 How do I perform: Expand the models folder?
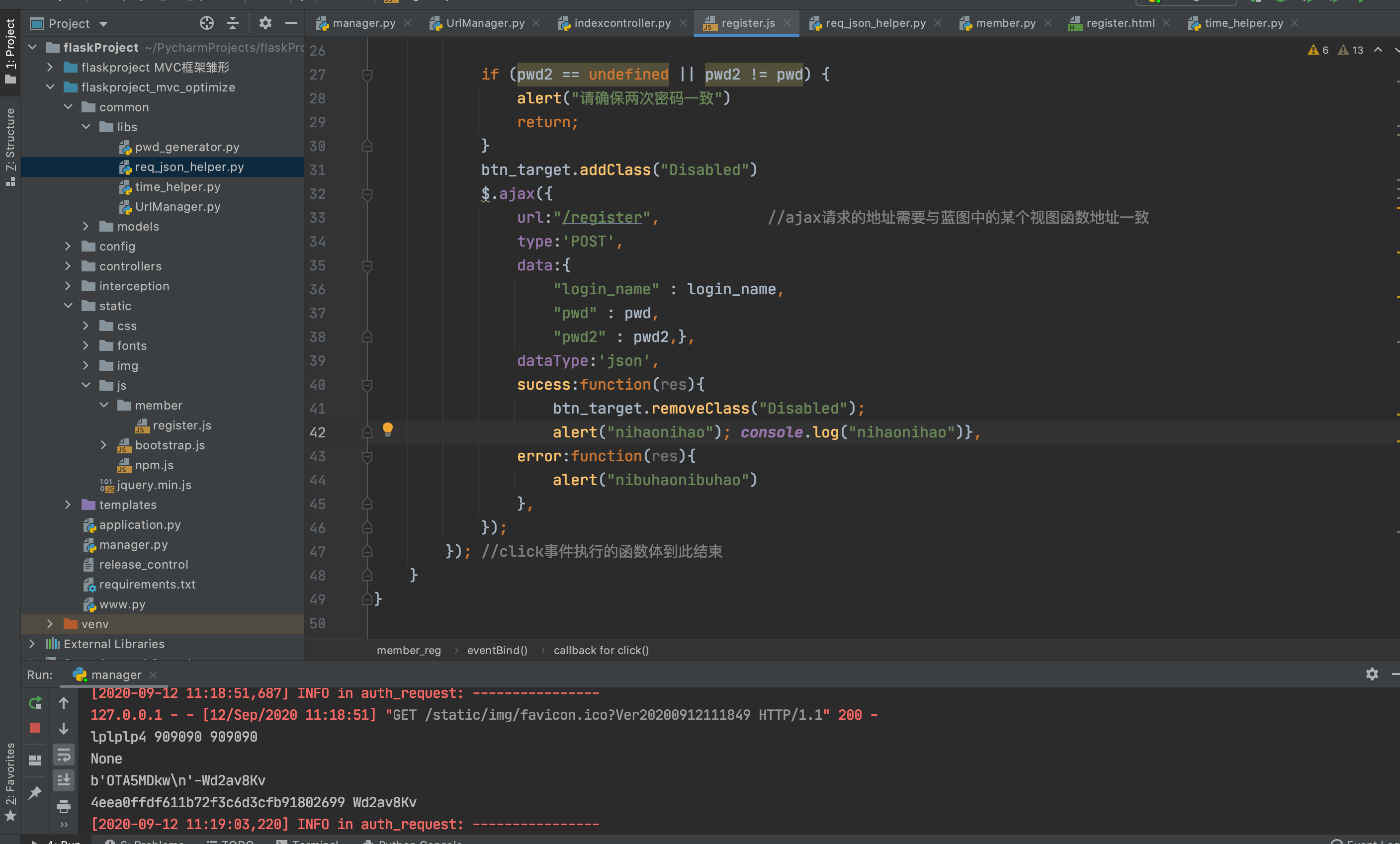[86, 226]
